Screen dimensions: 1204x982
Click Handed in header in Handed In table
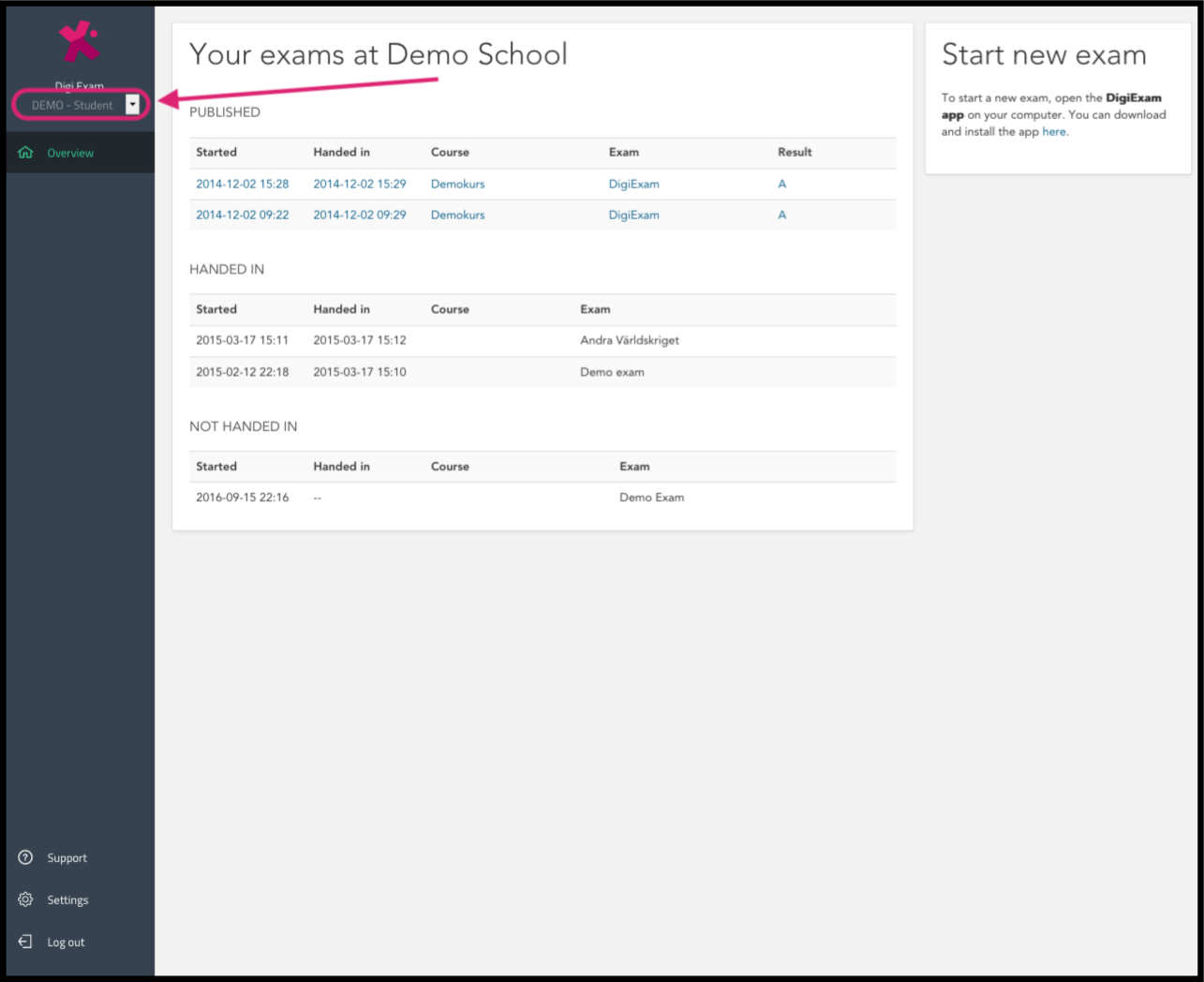click(x=341, y=309)
